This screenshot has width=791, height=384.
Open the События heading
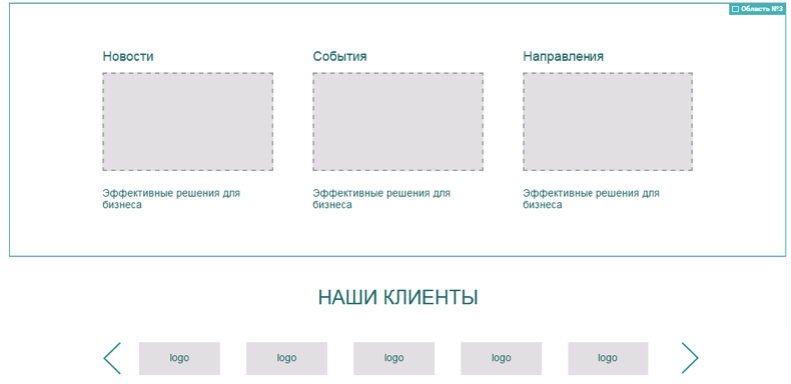click(340, 57)
